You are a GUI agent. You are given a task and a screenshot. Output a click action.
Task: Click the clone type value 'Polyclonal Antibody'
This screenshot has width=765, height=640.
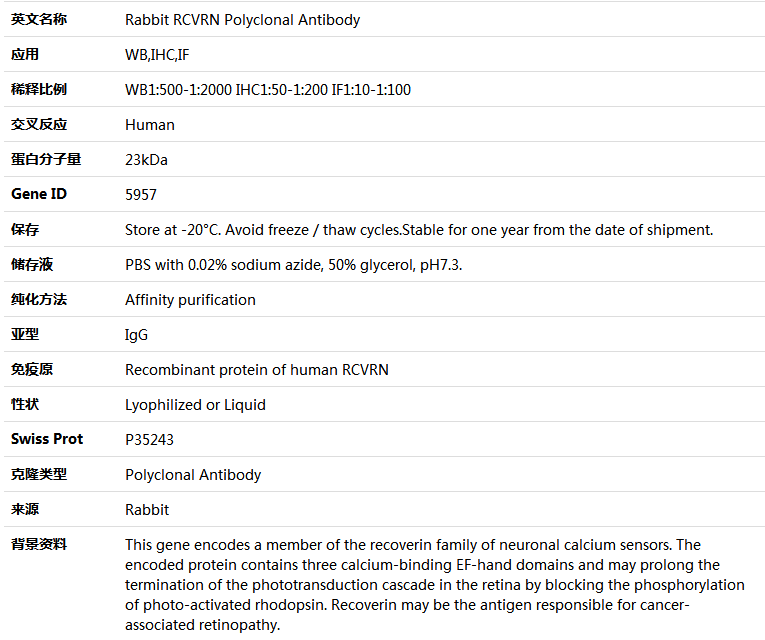tap(193, 475)
